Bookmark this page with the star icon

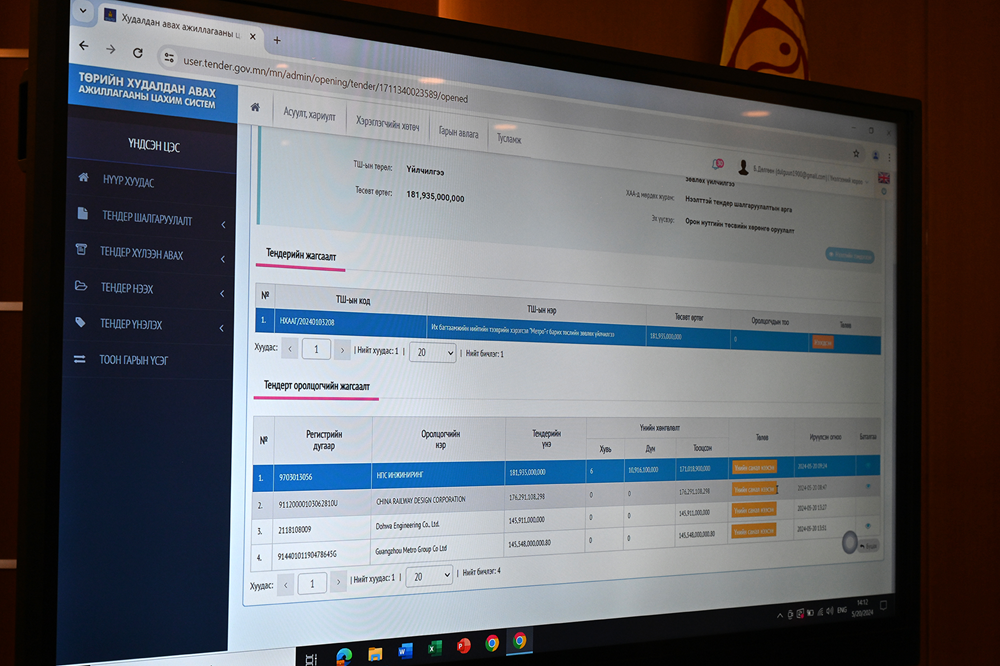tap(856, 154)
